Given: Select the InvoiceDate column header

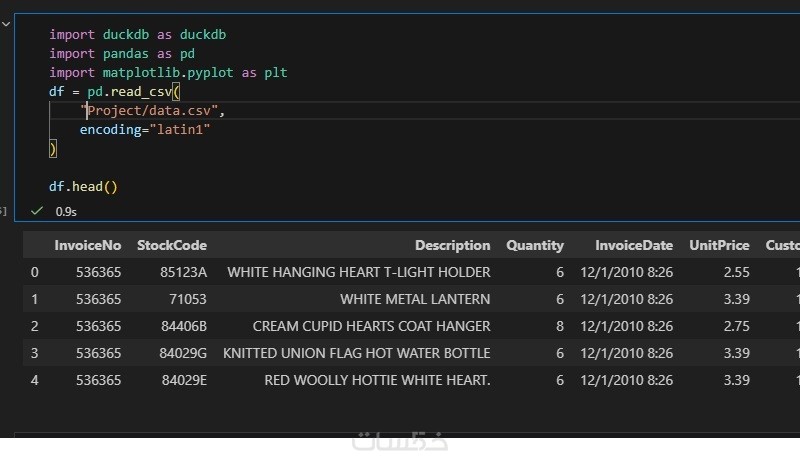Looking at the screenshot, I should 634,245.
